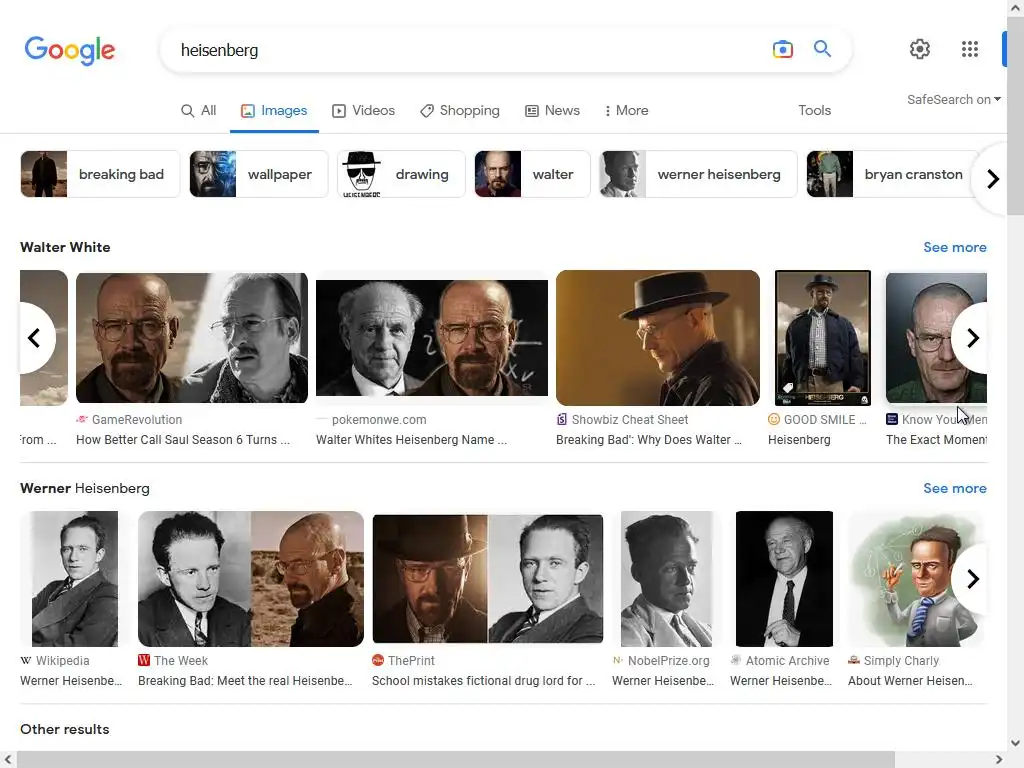Click the vertical scrollbar thumb

1015,116
